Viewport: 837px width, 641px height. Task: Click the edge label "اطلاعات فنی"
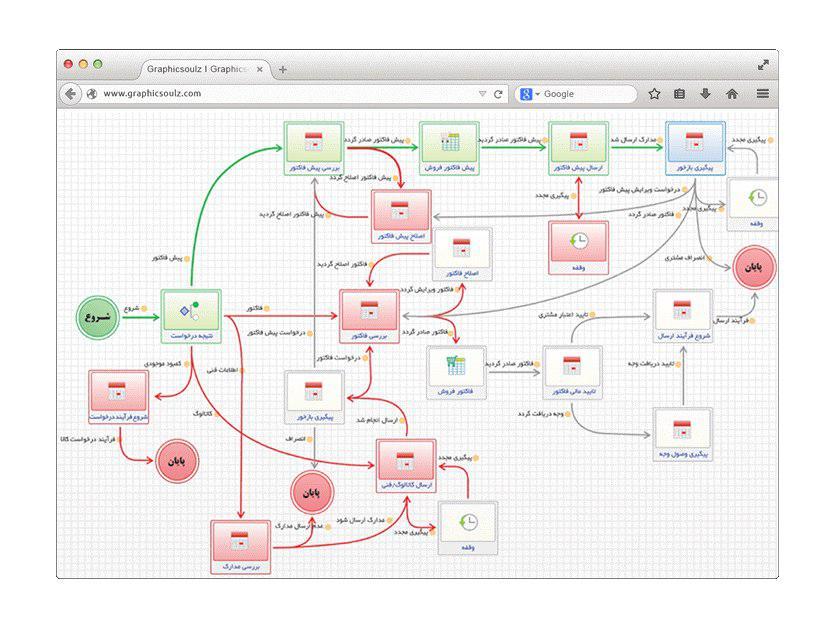click(x=222, y=370)
